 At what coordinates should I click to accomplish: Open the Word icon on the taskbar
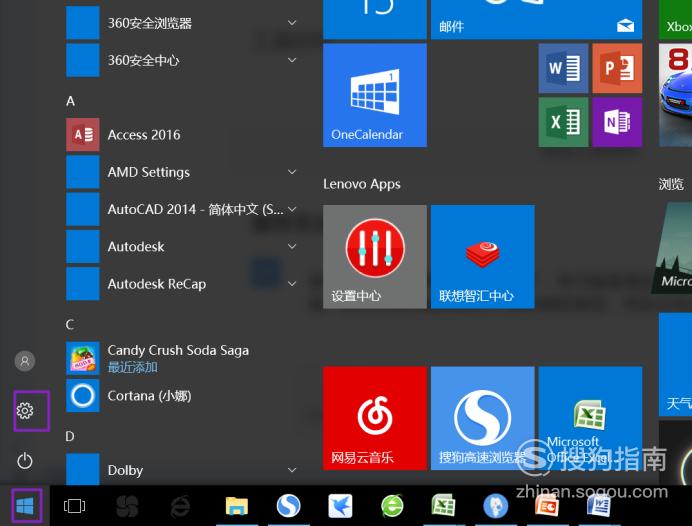click(x=599, y=506)
